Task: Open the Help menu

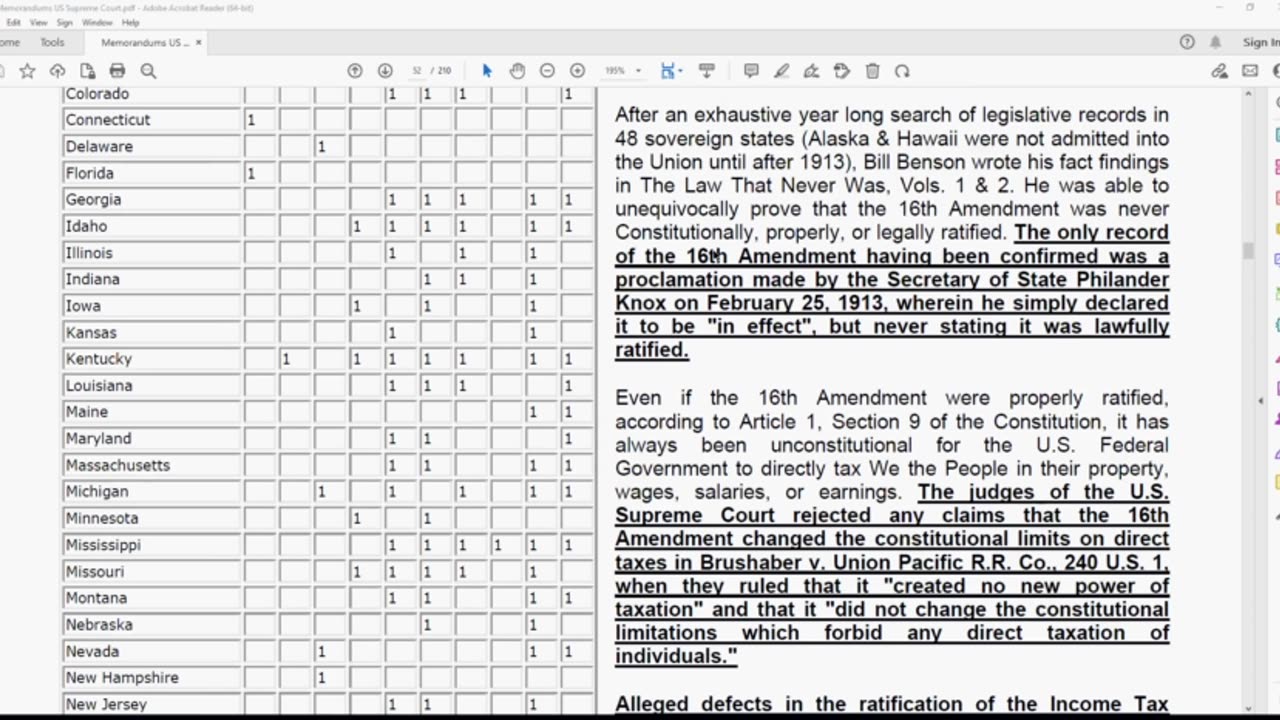Action: coord(131,22)
